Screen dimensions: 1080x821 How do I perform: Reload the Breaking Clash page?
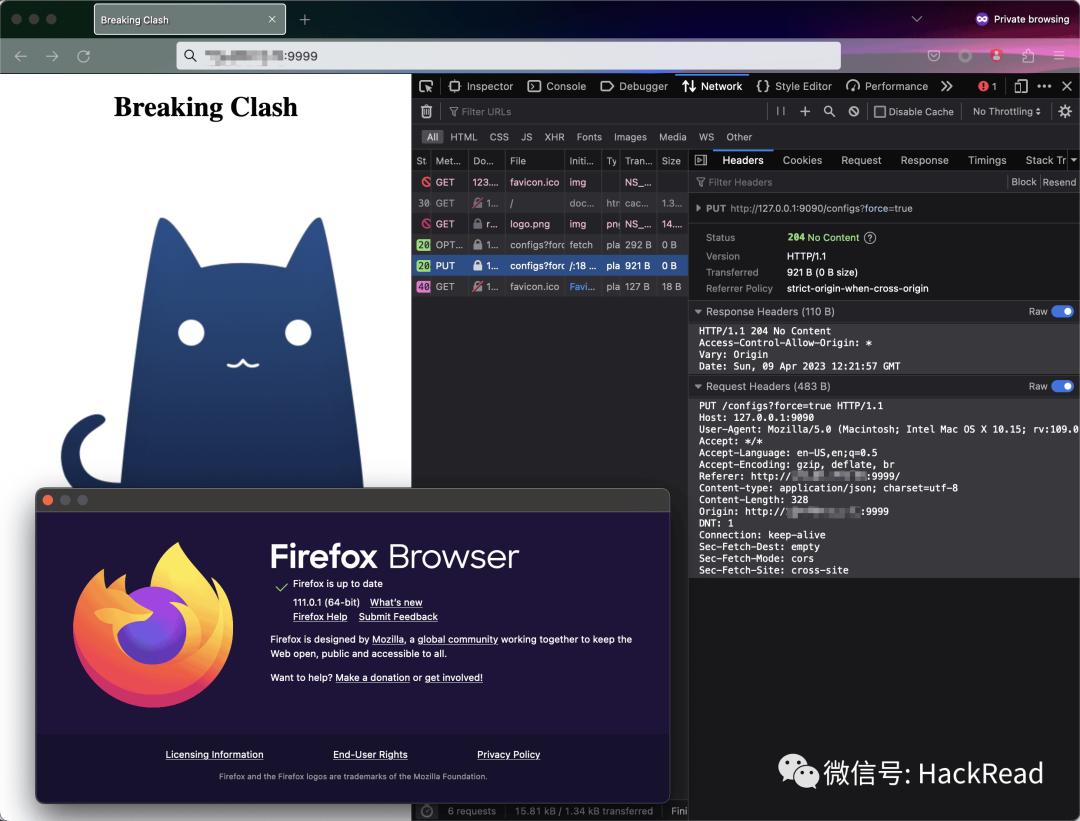pyautogui.click(x=83, y=56)
